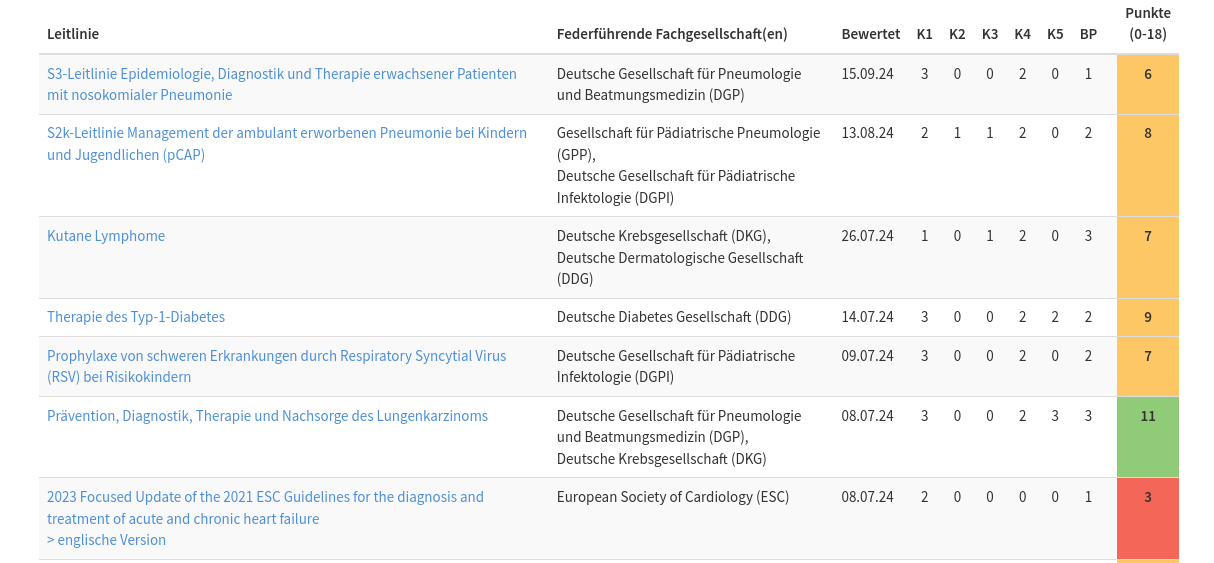Open the RSV Prophylaxe bei Risikokindern link
1214x563 pixels.
click(276, 356)
